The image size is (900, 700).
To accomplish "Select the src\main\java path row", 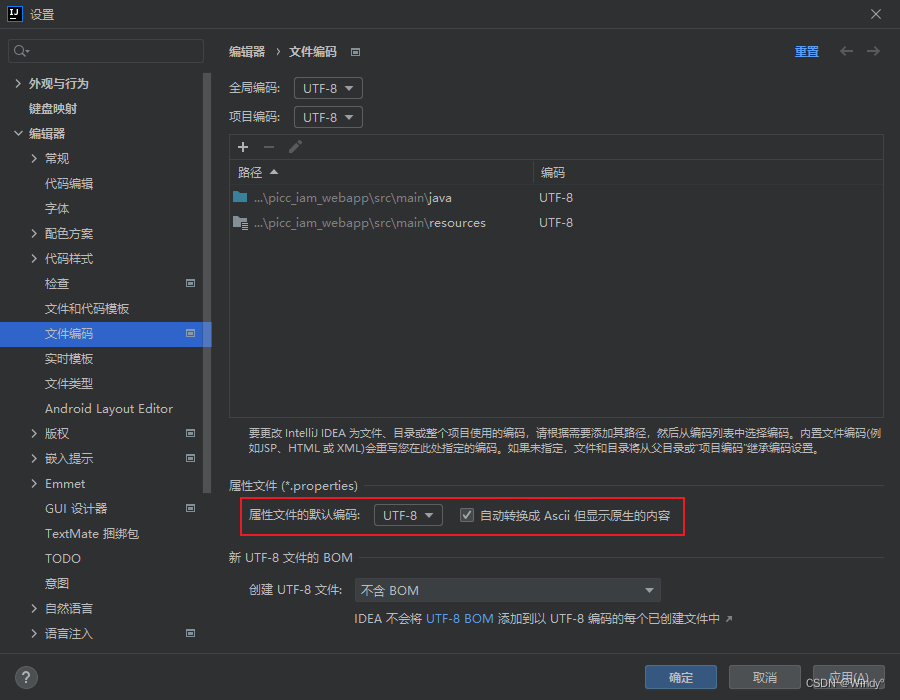I will (556, 197).
